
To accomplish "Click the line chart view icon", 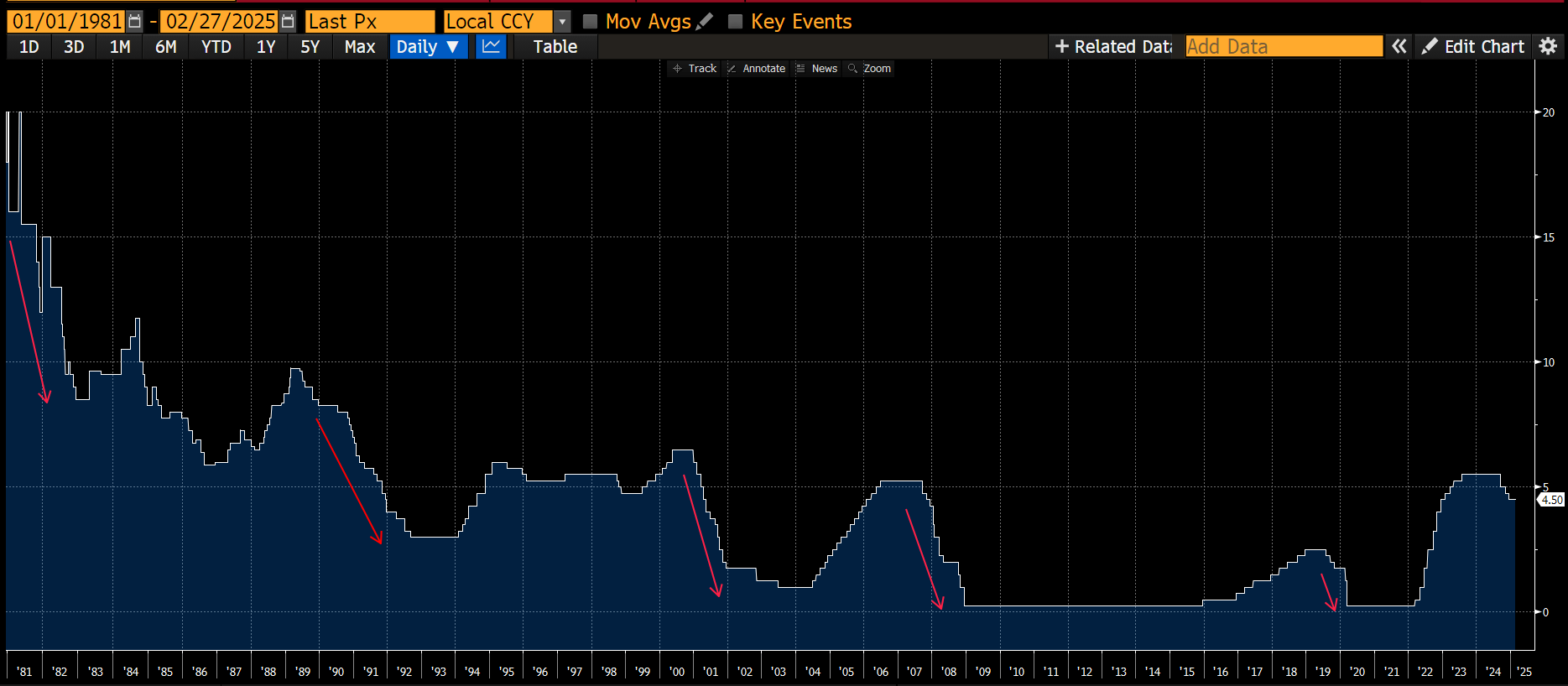I will pos(491,47).
